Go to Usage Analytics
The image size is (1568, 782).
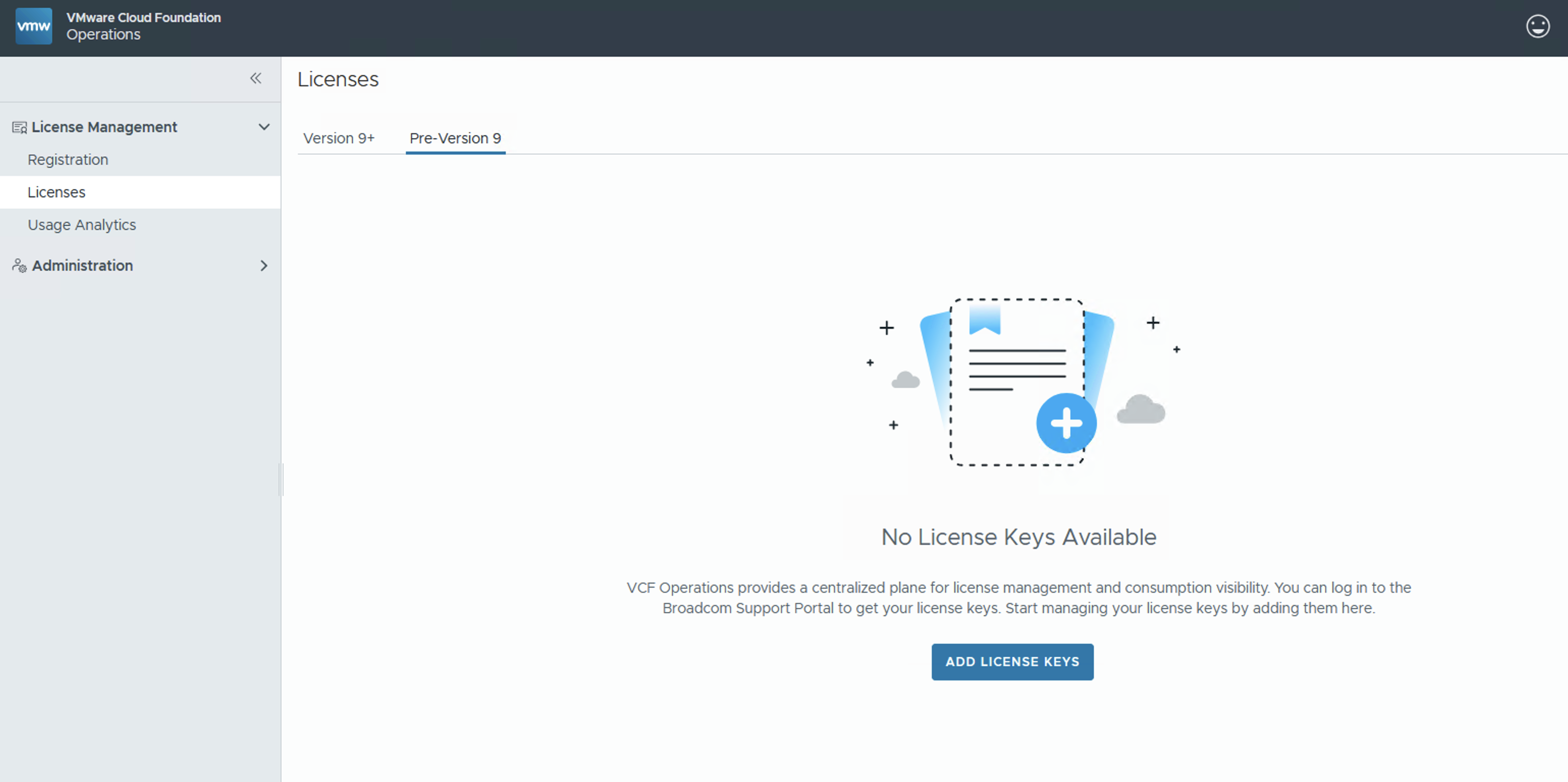point(82,225)
